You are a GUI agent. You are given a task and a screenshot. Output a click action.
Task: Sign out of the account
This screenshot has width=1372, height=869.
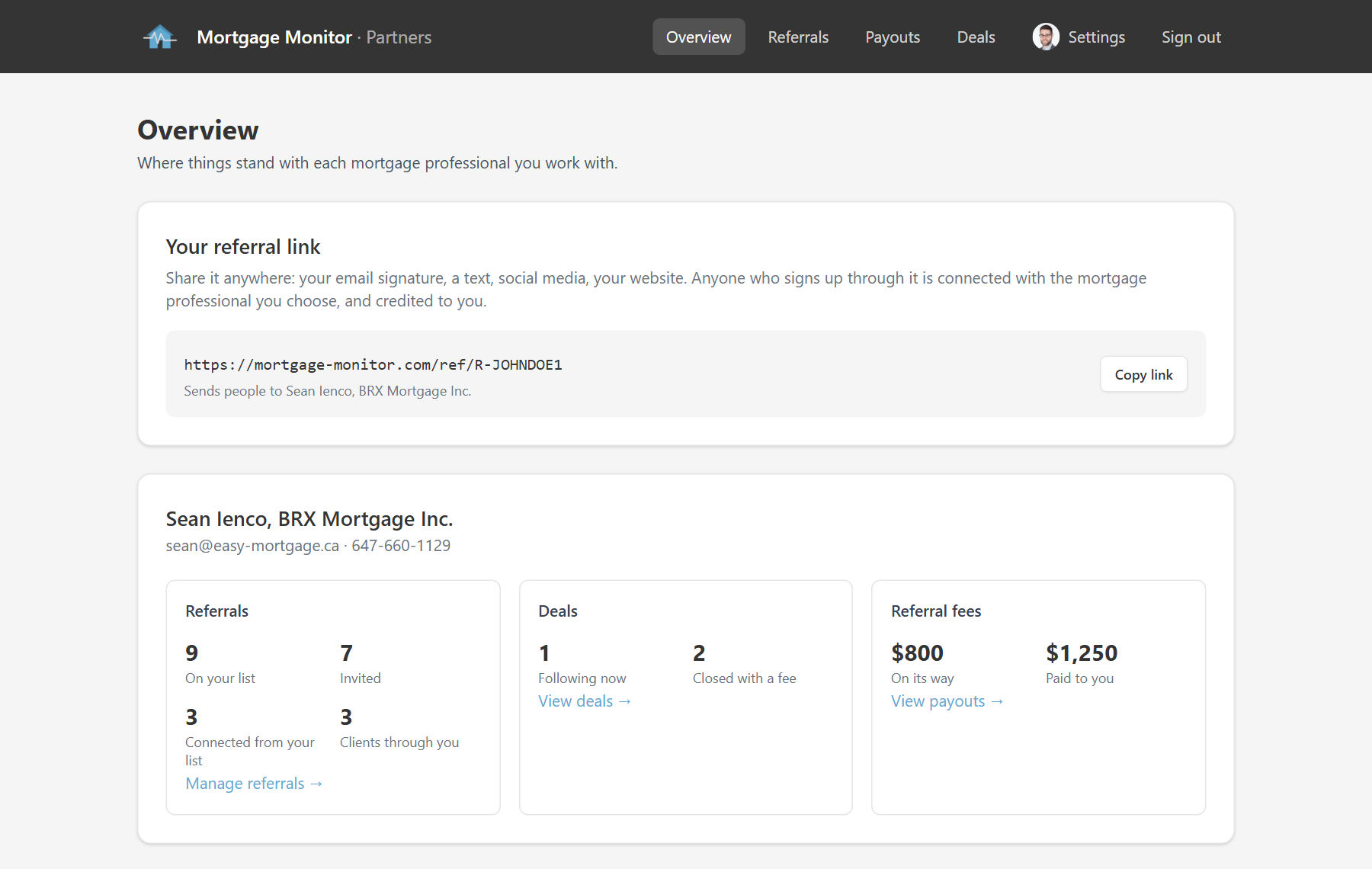(1191, 37)
